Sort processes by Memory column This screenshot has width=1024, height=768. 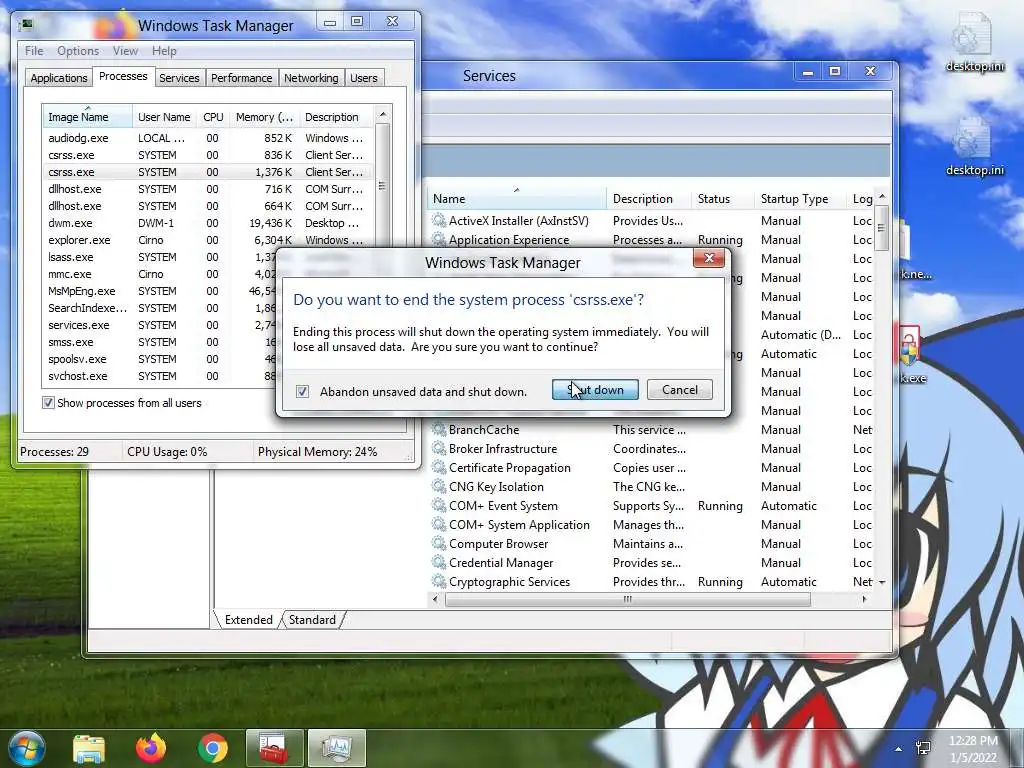point(264,116)
